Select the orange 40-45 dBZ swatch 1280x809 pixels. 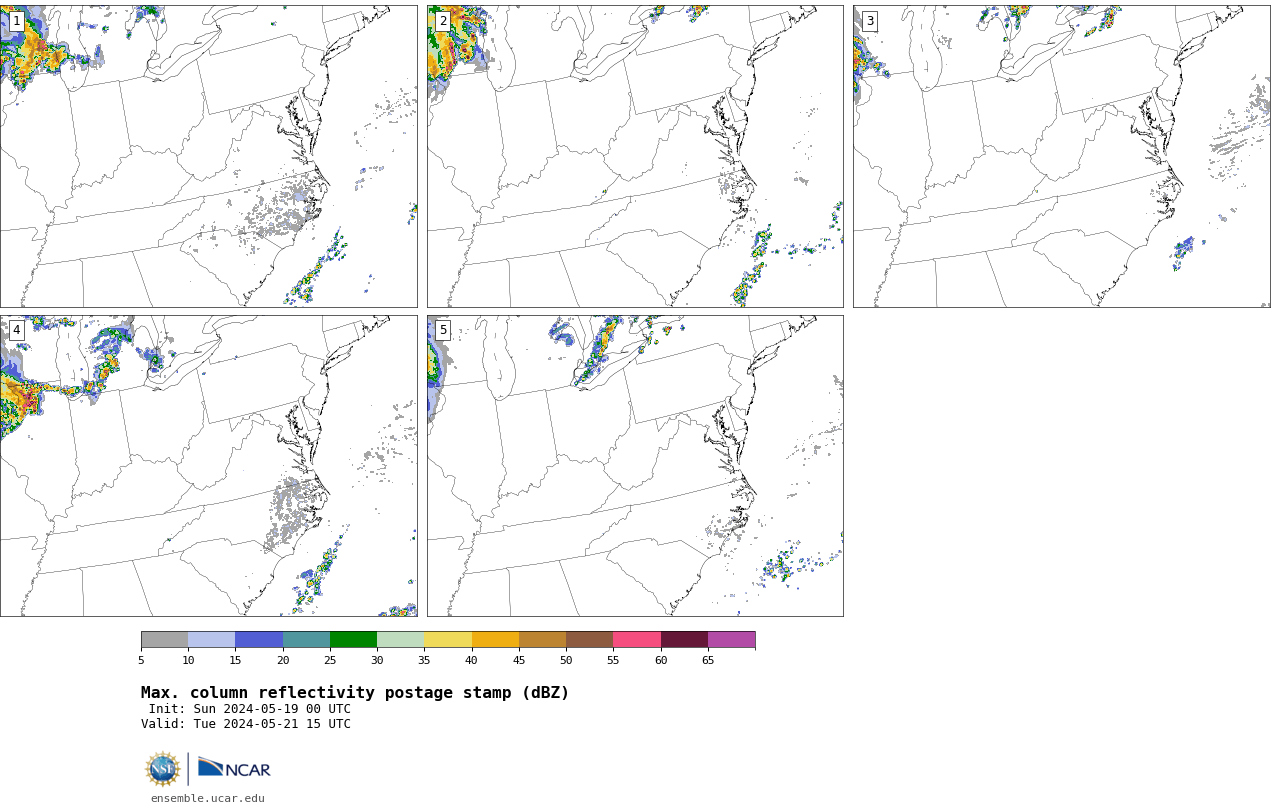pyautogui.click(x=495, y=640)
